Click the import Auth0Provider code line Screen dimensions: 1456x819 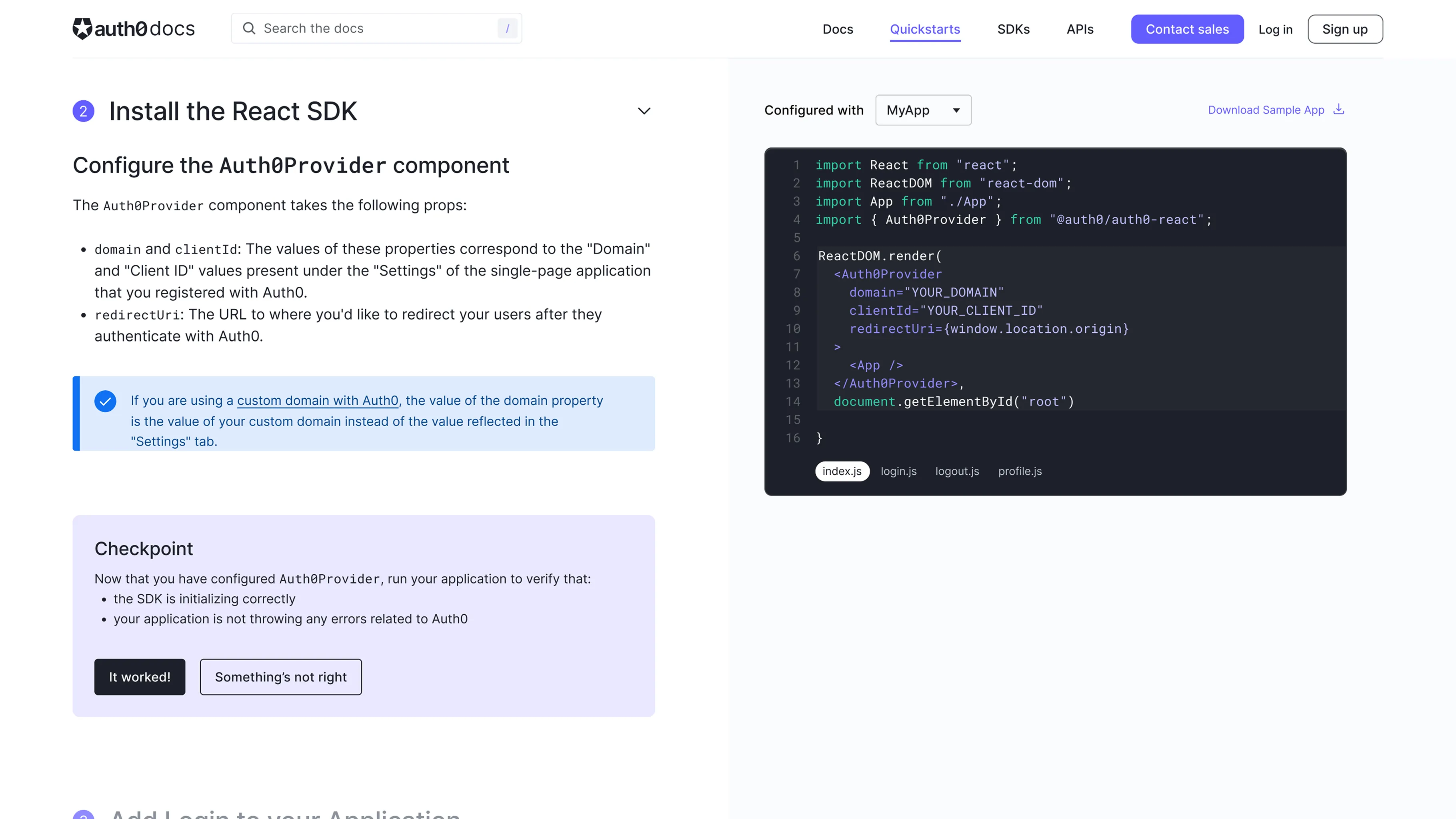1014,219
